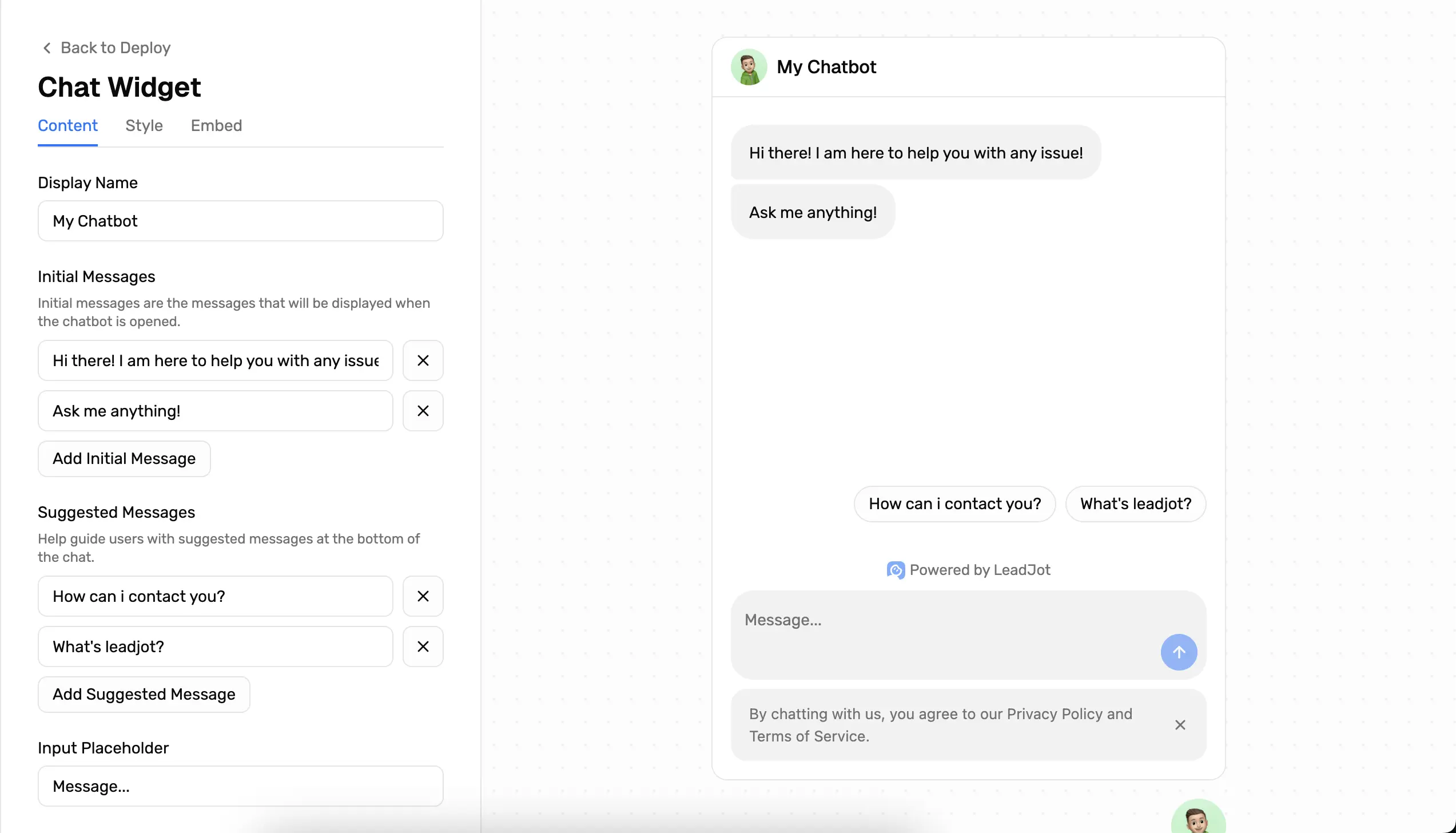
Task: Switch to the Style tab
Action: click(x=144, y=126)
